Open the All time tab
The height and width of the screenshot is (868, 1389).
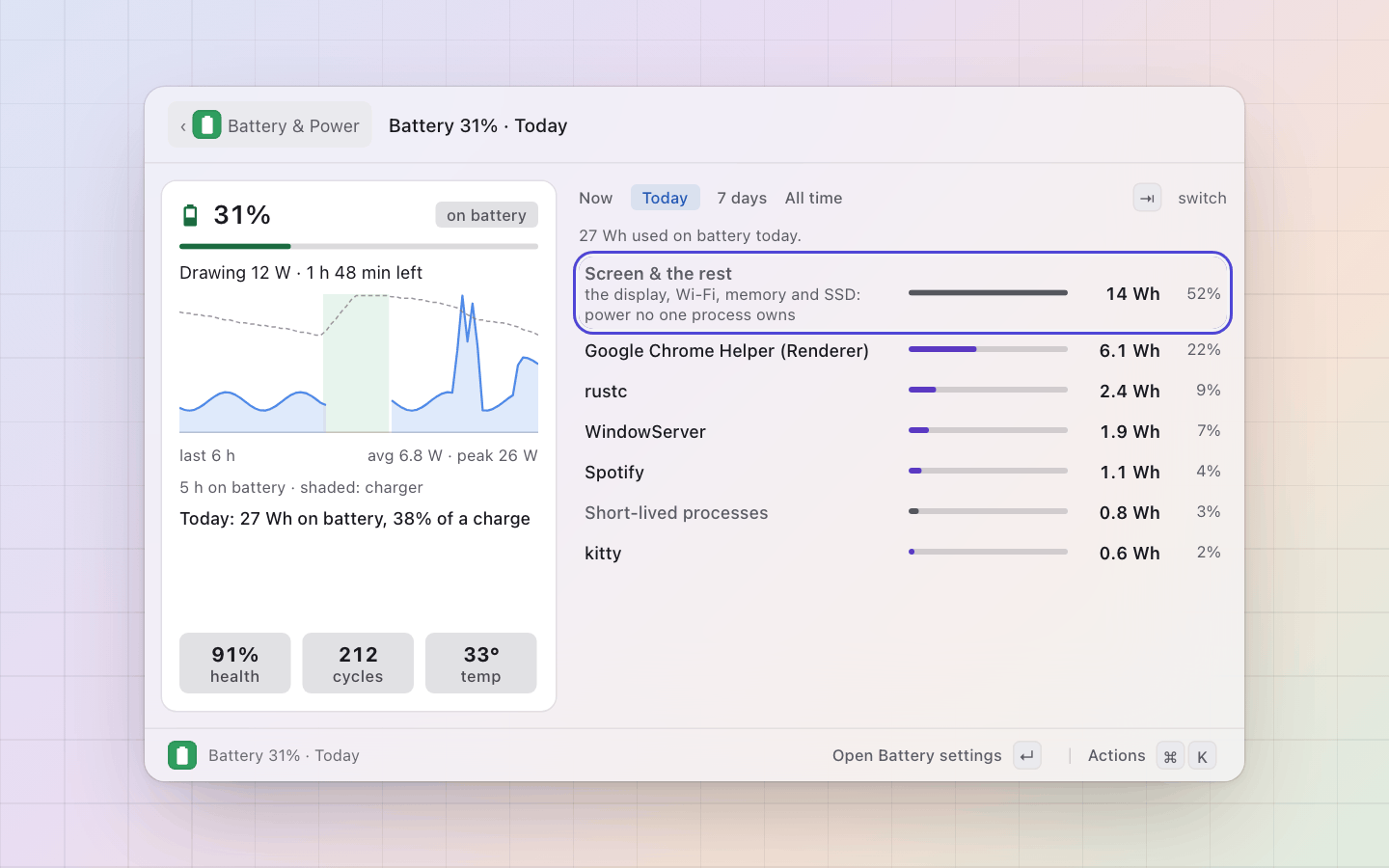click(813, 198)
